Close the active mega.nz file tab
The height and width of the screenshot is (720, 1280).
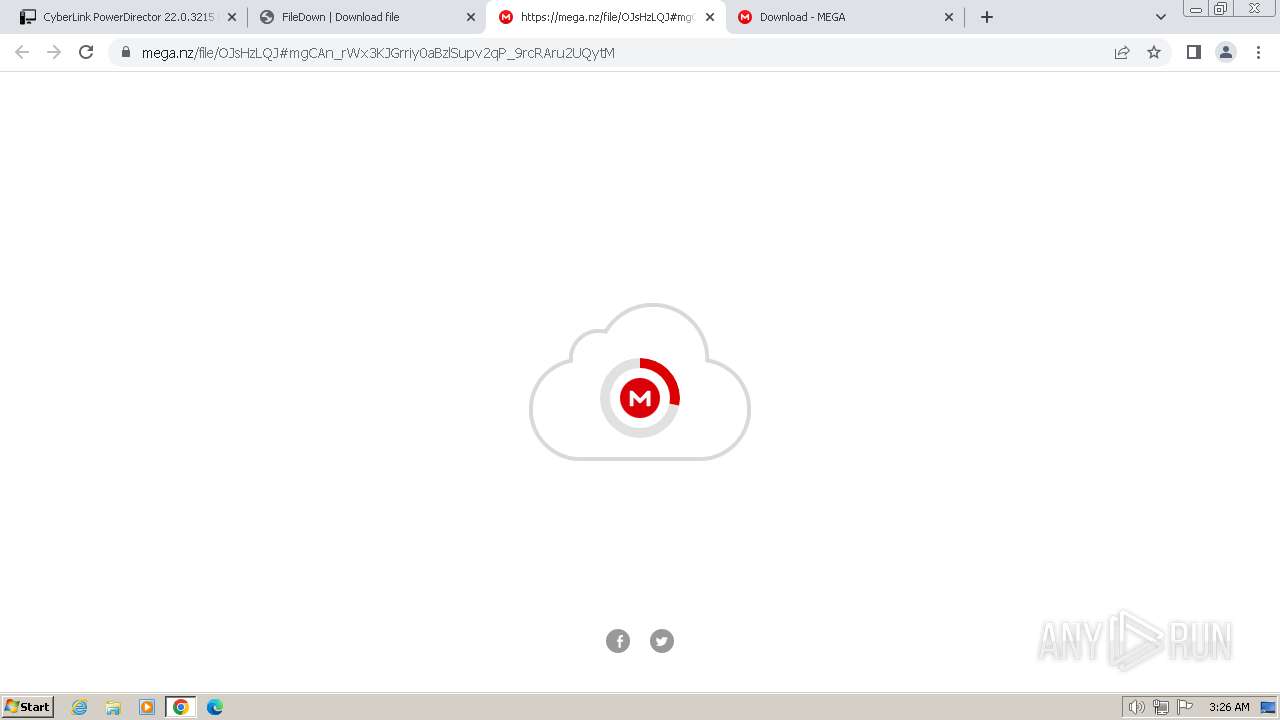coord(710,17)
